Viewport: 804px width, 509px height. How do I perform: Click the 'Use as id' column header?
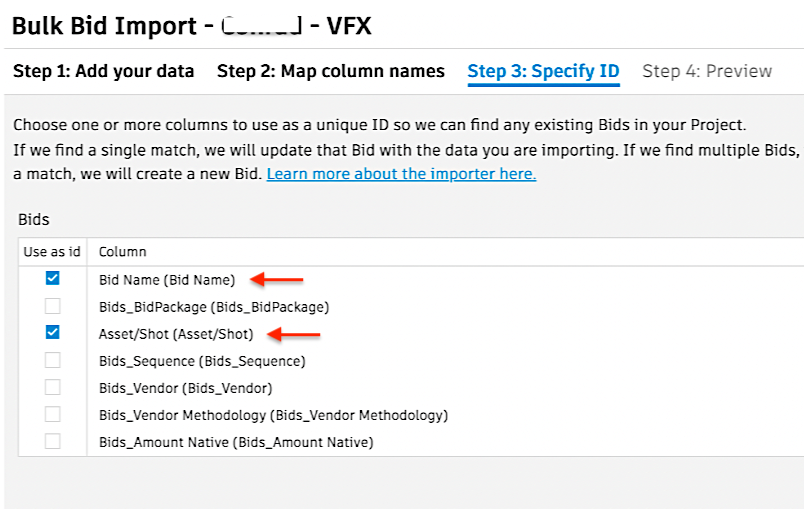tap(52, 252)
